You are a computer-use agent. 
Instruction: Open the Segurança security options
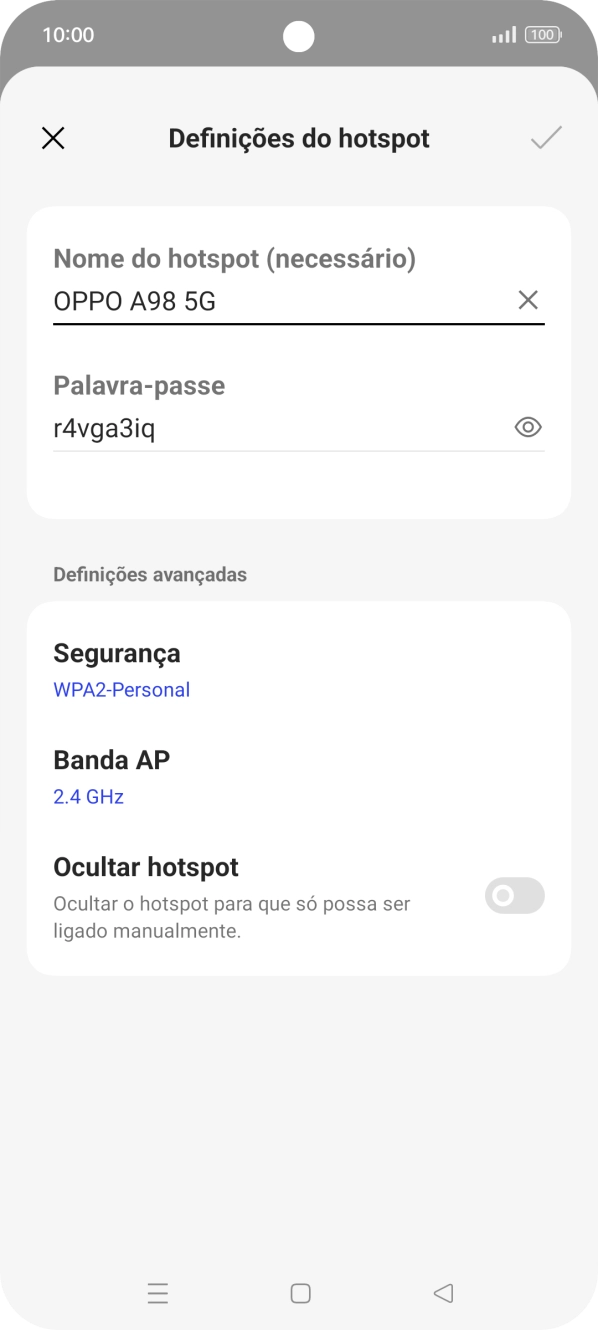(x=117, y=653)
